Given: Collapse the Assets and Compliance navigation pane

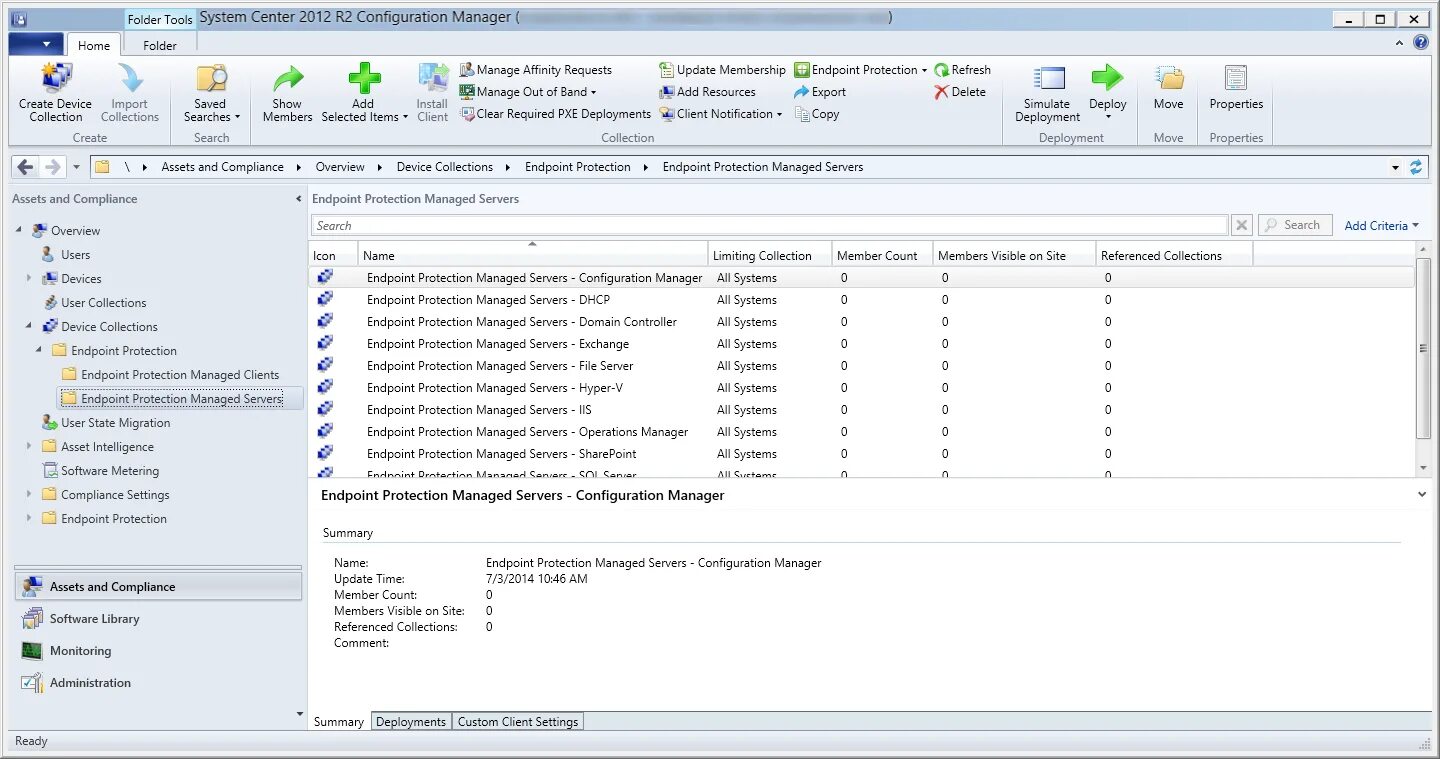Looking at the screenshot, I should click(298, 199).
